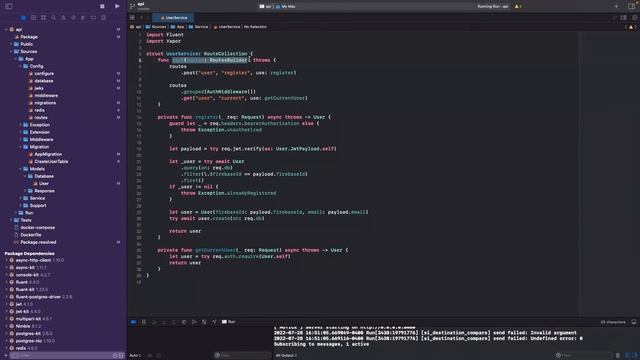640x360 pixels.
Task: Expand the async-http-client dependency
Action: pos(6,260)
